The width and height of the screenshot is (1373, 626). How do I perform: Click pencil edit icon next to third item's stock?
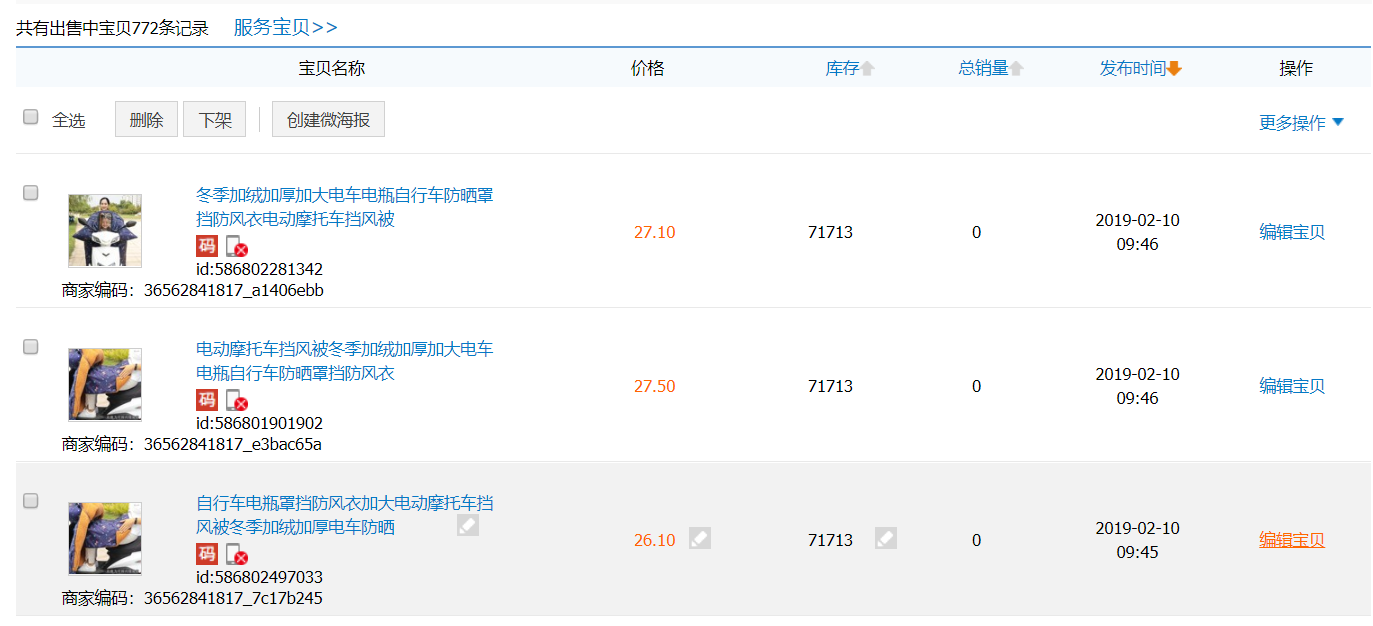[x=885, y=538]
